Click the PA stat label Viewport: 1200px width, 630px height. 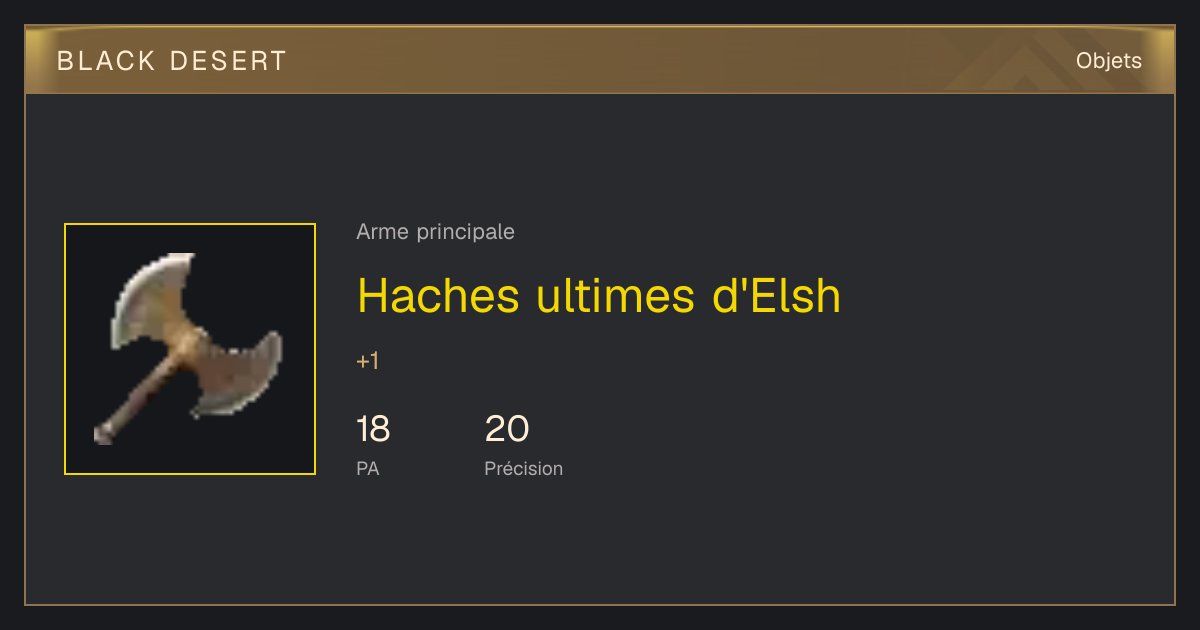point(368,468)
